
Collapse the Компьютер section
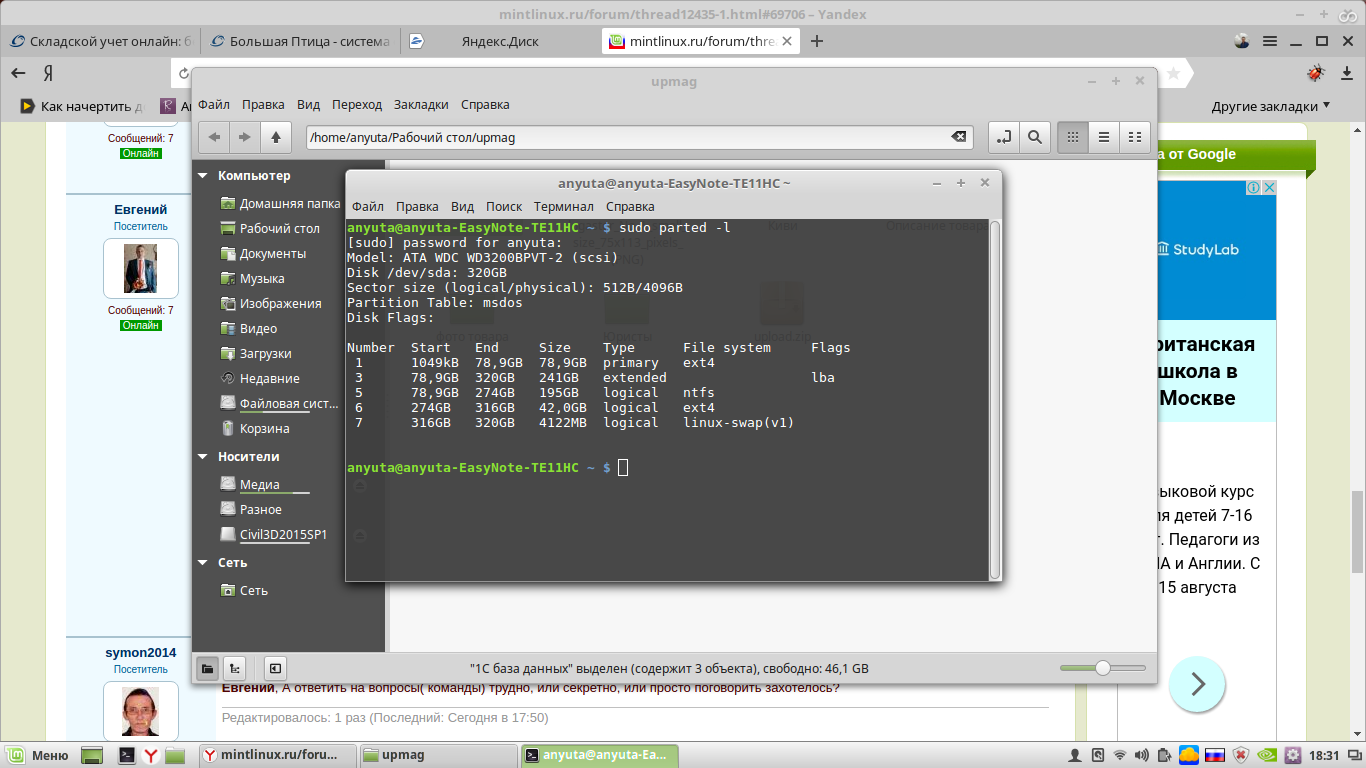click(x=203, y=176)
